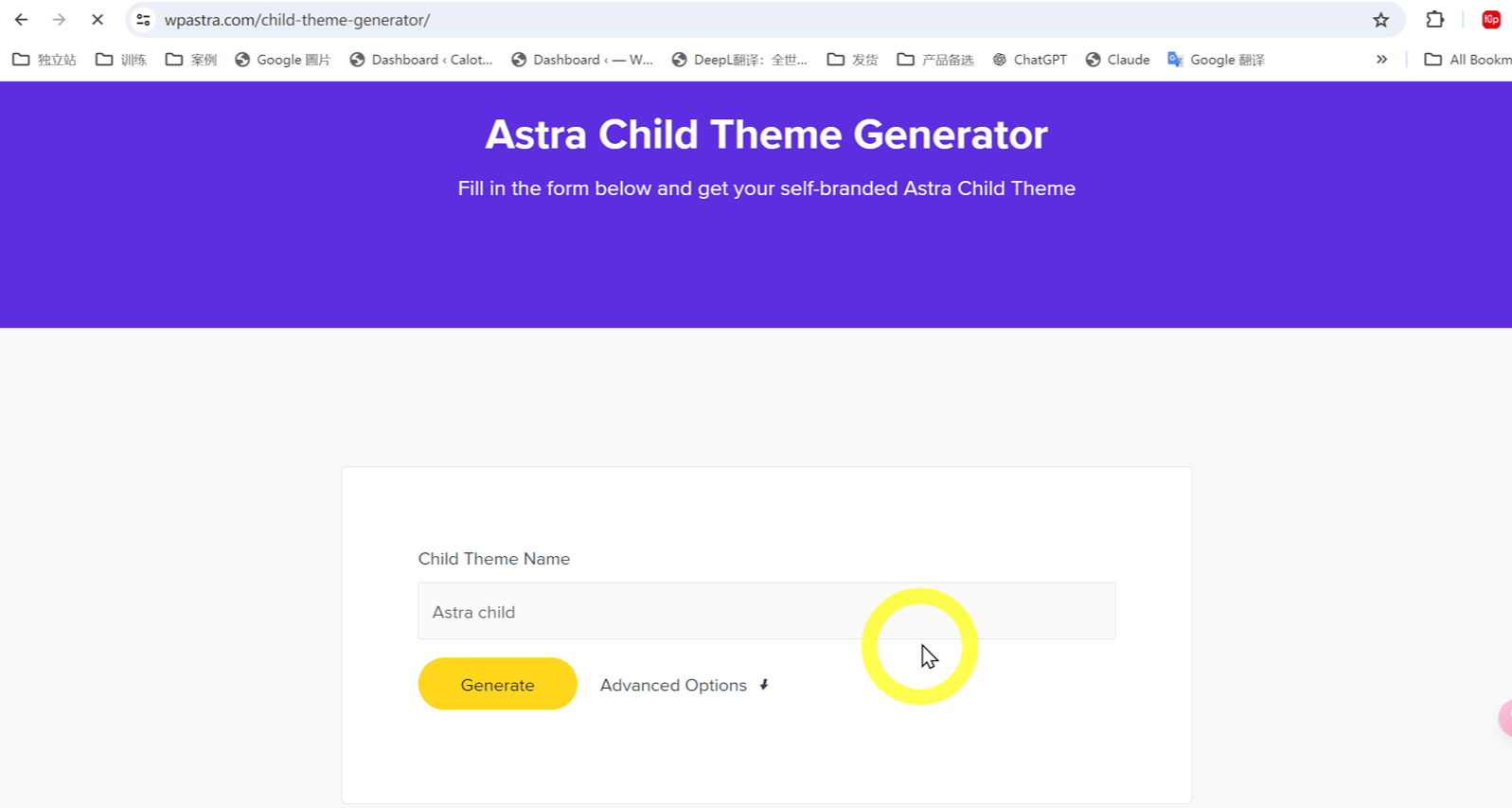Expand Advanced Options

point(685,685)
